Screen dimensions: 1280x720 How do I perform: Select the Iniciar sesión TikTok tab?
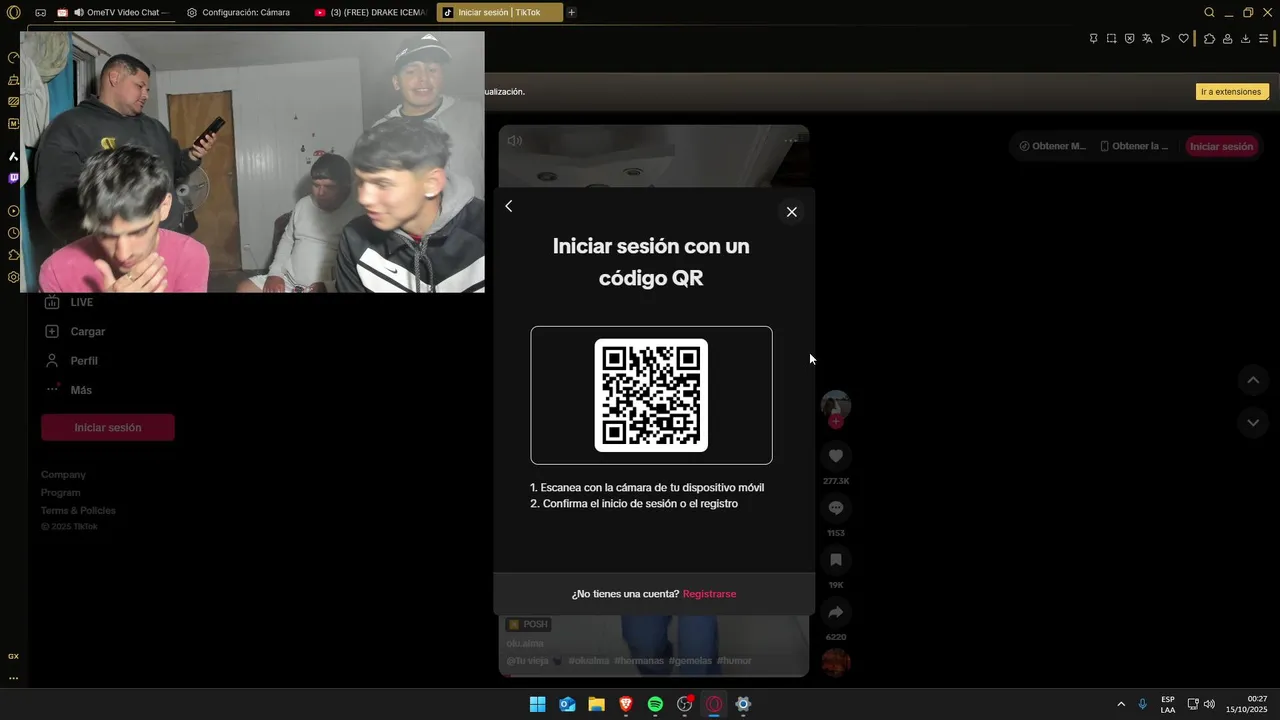499,13
